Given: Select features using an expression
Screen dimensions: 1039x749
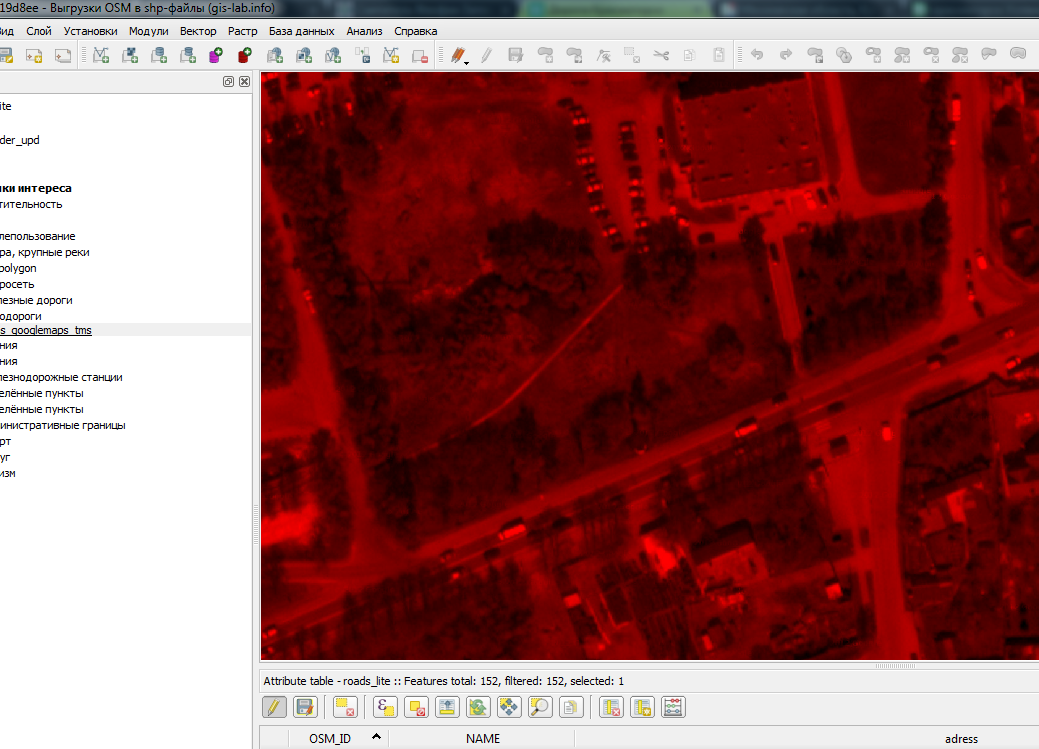Looking at the screenshot, I should [383, 707].
